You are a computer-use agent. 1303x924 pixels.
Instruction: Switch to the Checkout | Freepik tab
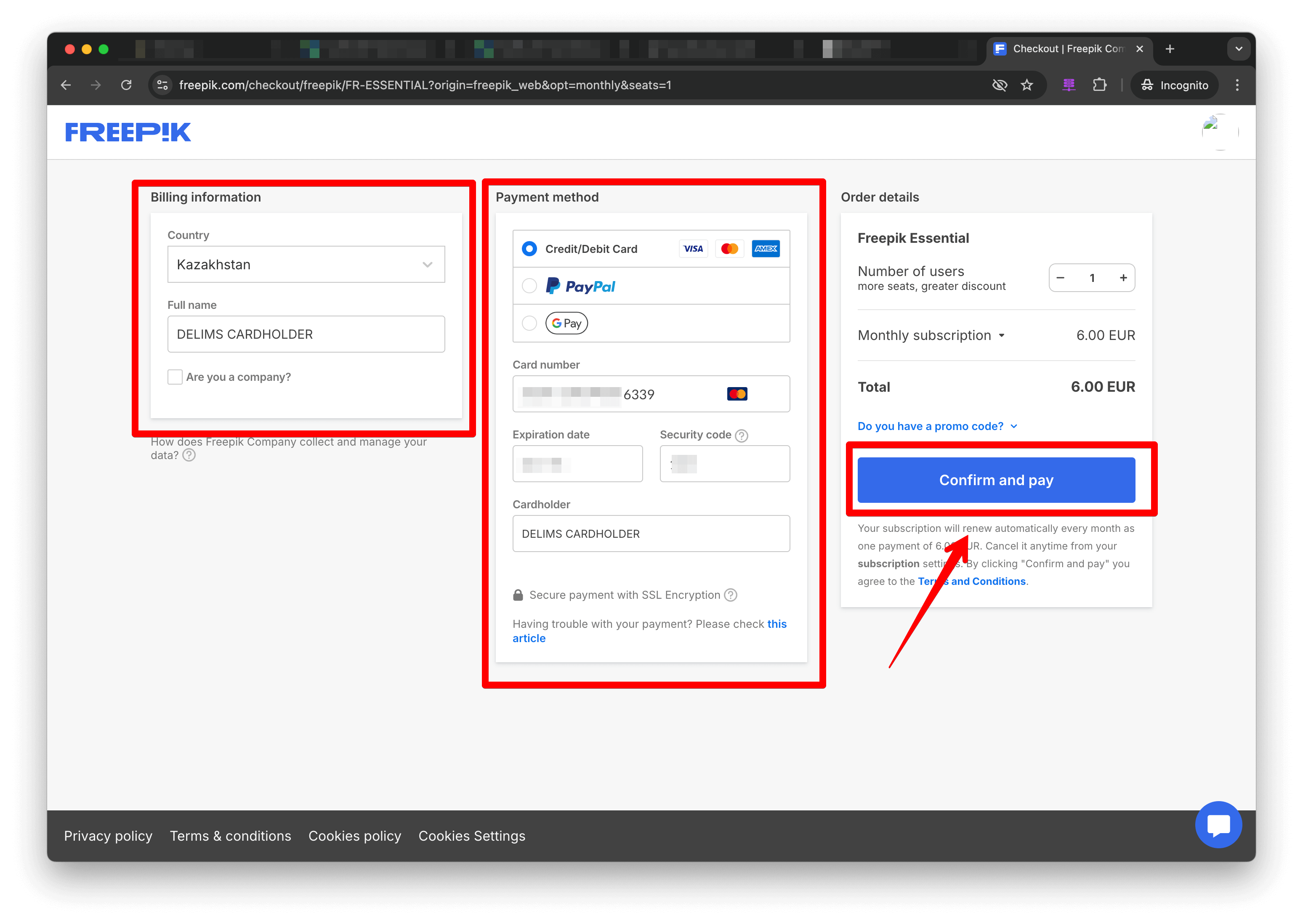1068,49
